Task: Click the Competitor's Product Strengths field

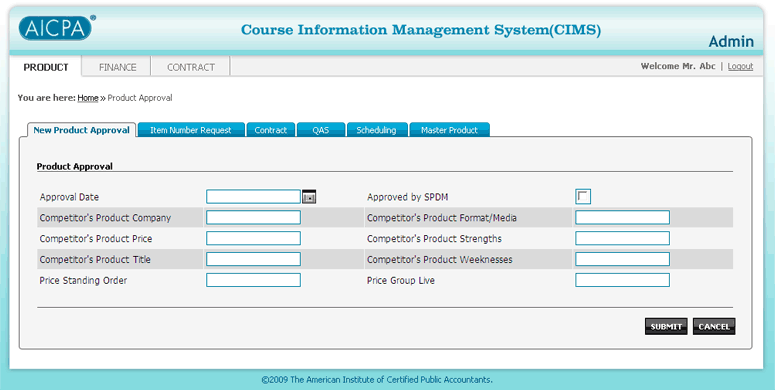Action: [x=622, y=238]
